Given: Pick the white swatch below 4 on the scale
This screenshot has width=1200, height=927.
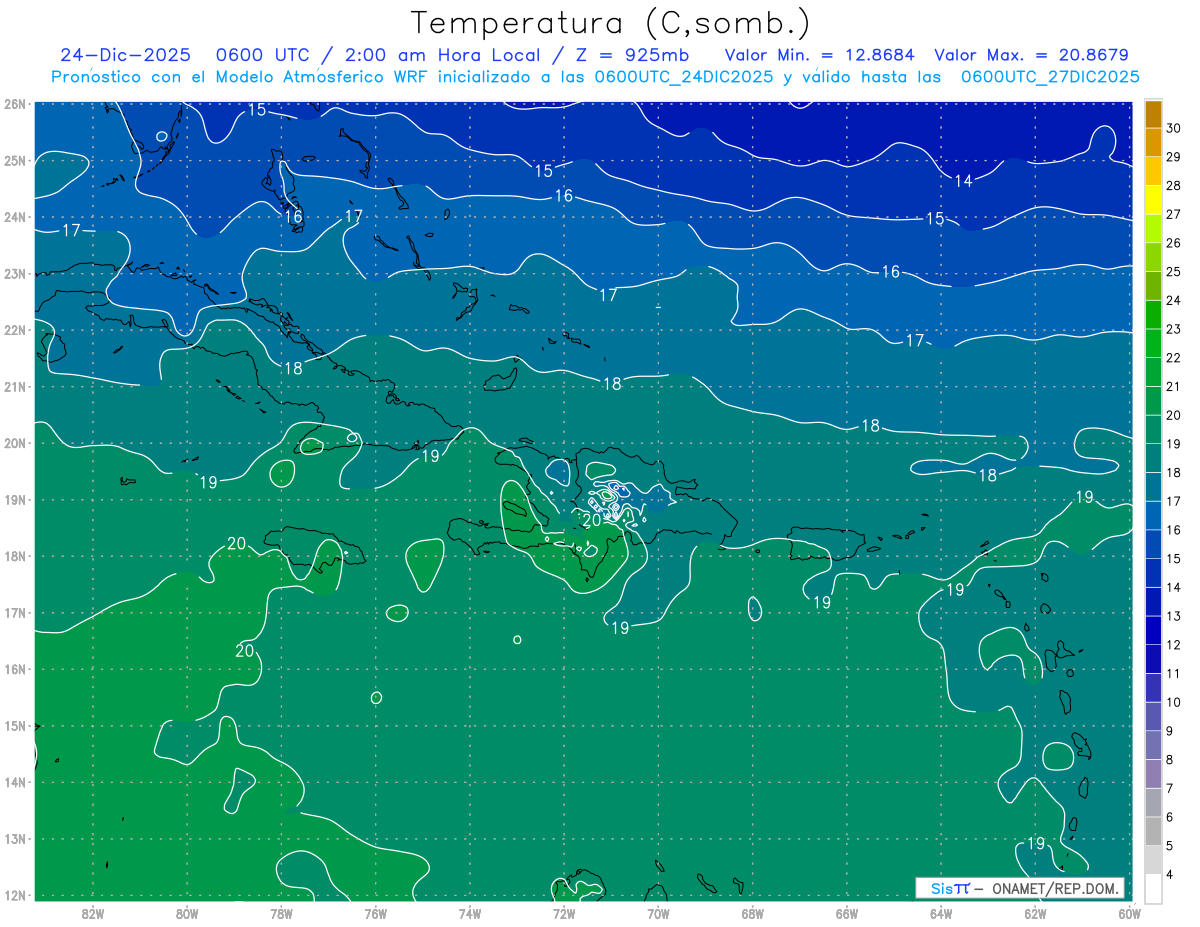Looking at the screenshot, I should click(x=1153, y=889).
